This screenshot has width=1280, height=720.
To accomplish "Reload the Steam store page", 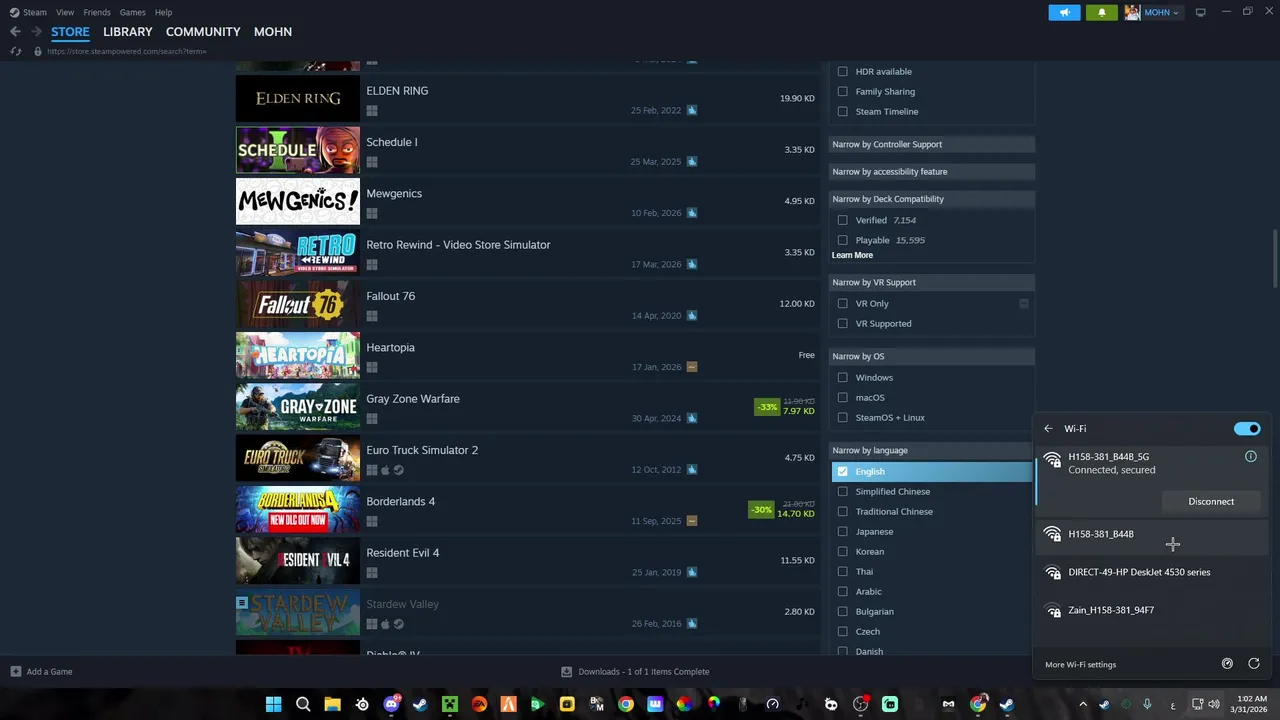I will click(x=15, y=51).
